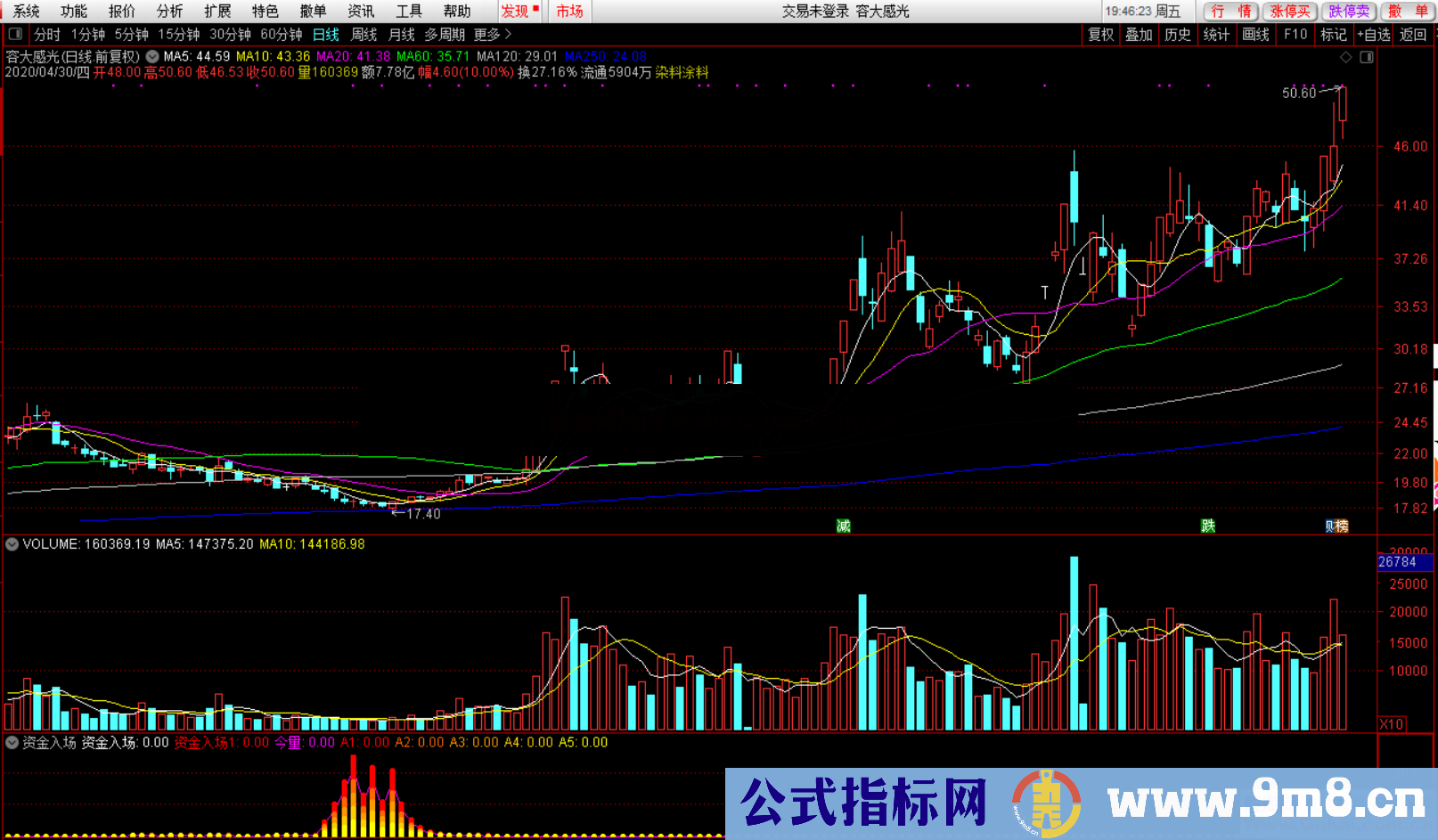This screenshot has width=1438, height=840.
Task: Toggle the 叠加 overlay option
Action: [x=1139, y=35]
